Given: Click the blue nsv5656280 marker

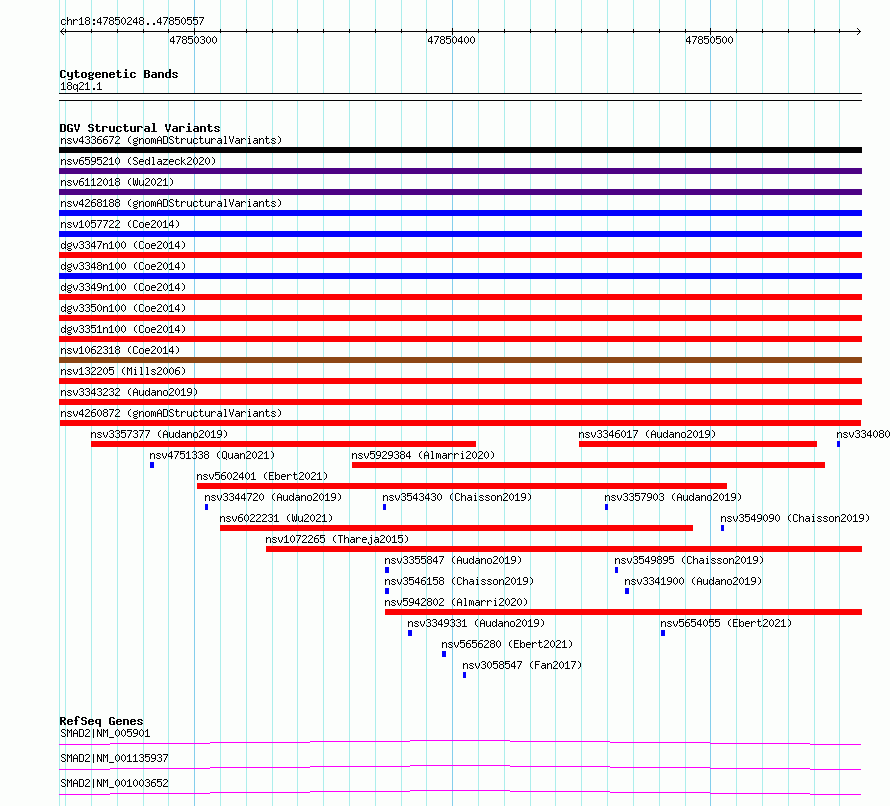Looking at the screenshot, I should [x=444, y=654].
